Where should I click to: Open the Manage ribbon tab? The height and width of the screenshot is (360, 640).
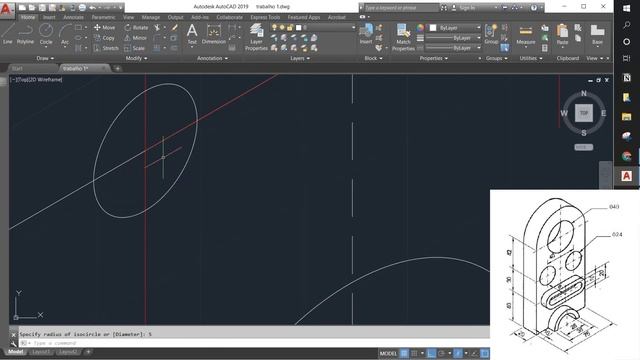[151, 17]
